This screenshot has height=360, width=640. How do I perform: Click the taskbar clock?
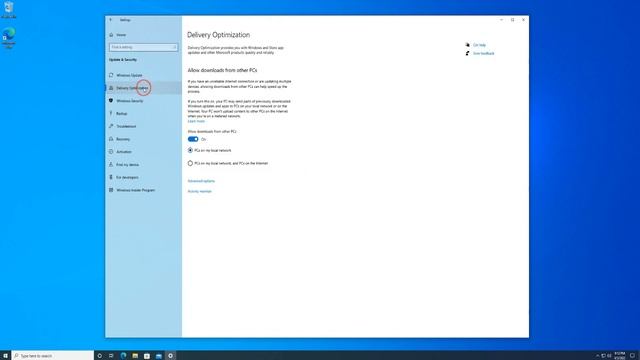pyautogui.click(x=620, y=356)
